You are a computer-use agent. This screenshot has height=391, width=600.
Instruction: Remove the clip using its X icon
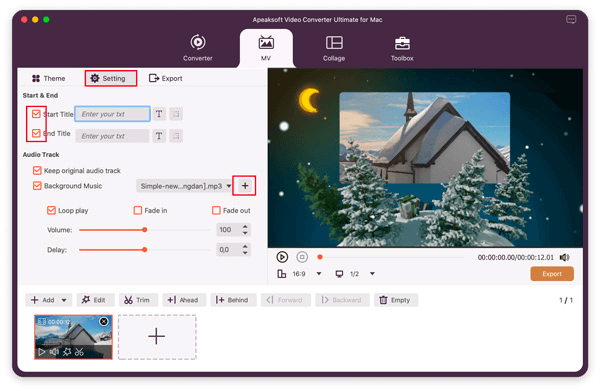(x=104, y=322)
